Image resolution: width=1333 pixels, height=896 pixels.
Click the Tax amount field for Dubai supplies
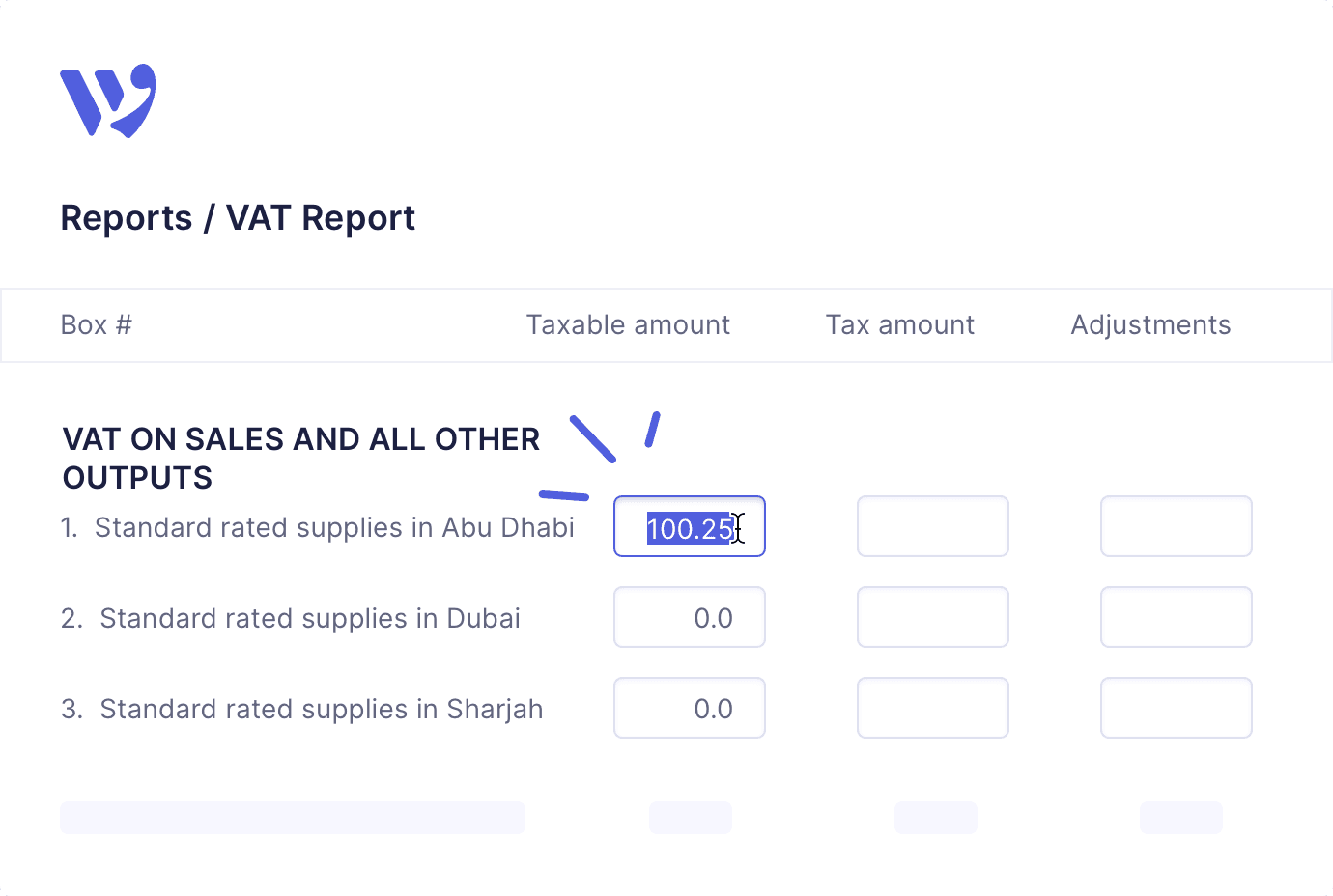(x=932, y=617)
